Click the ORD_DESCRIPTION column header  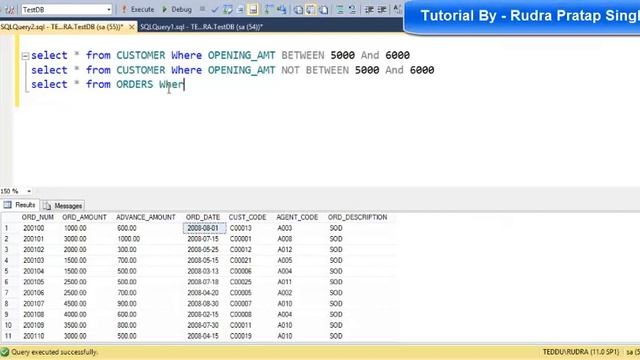(x=358, y=217)
